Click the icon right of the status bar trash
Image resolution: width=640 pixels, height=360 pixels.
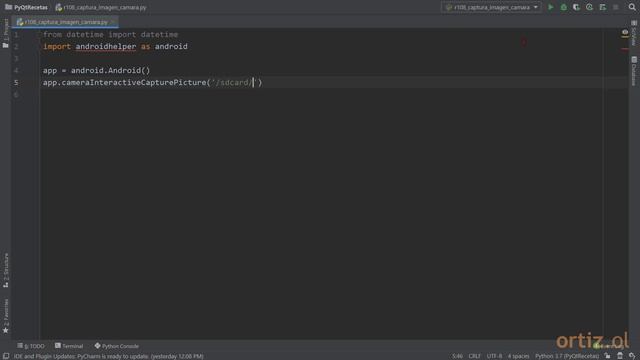[632, 356]
